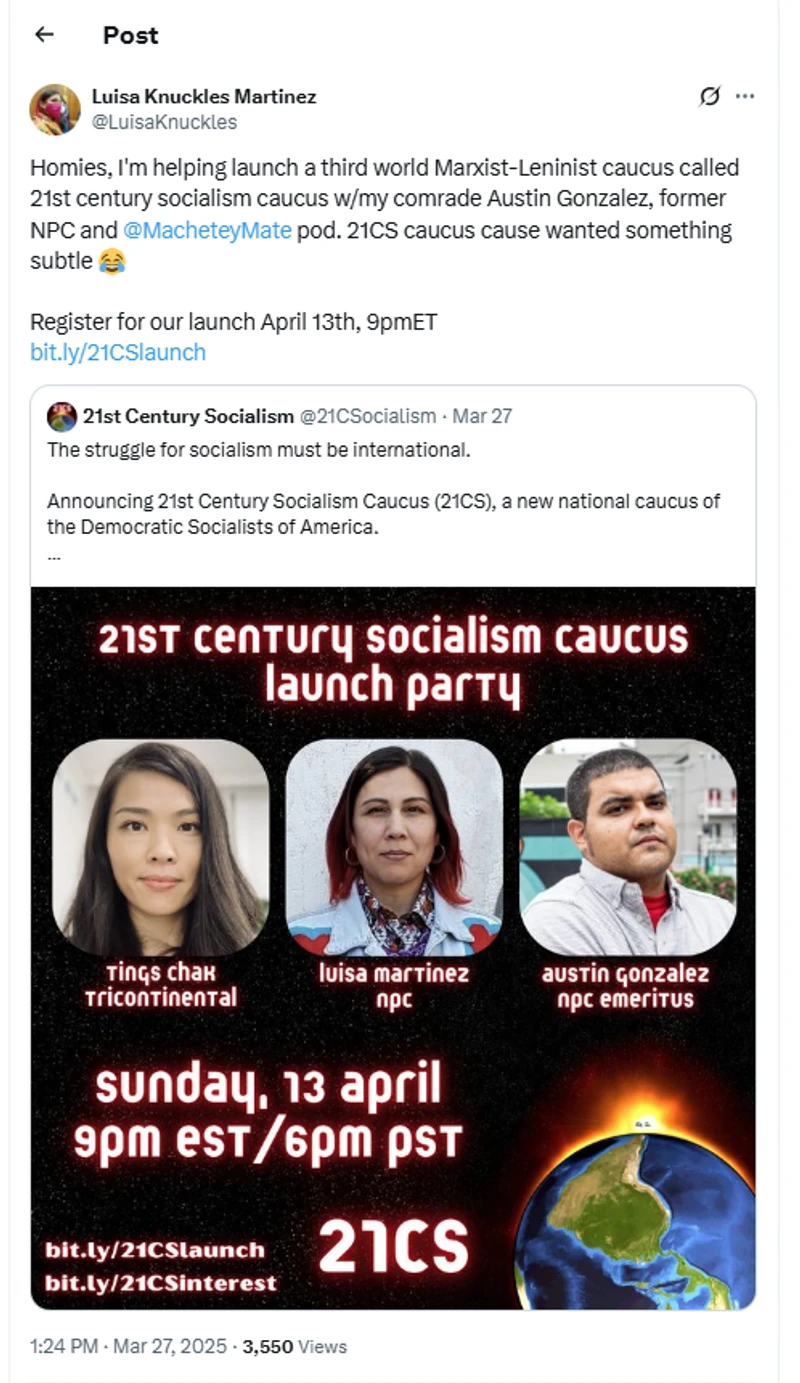This screenshot has width=800, height=1383.
Task: Click the 21st Century Socialism account avatar
Action: coord(62,416)
